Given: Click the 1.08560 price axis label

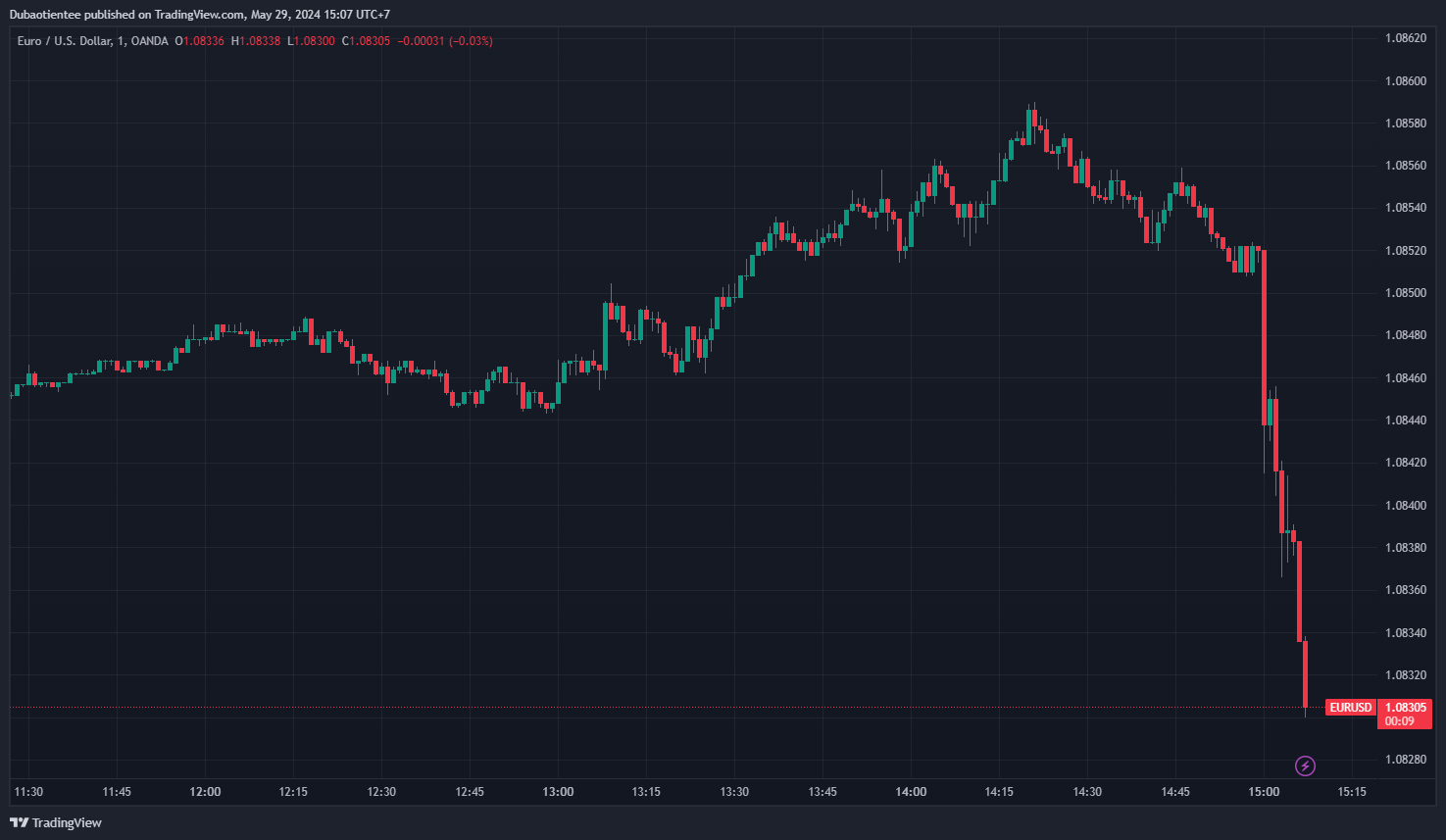Looking at the screenshot, I should (1405, 166).
